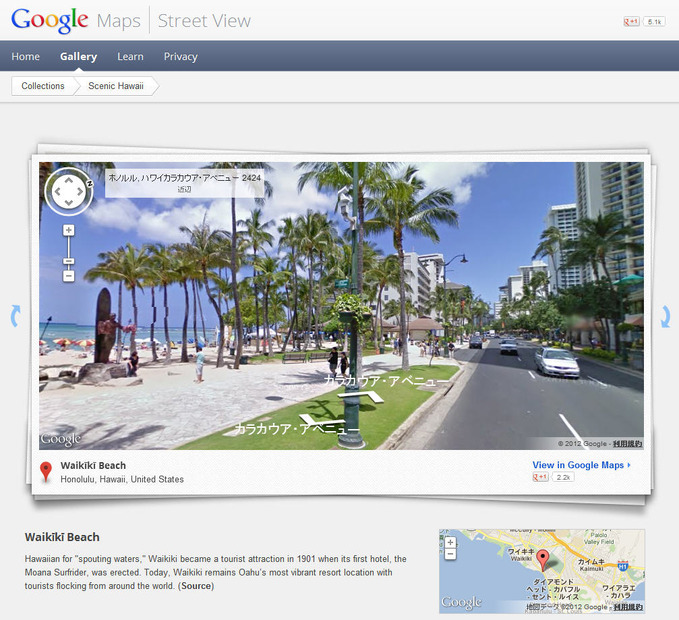Screen dimensions: 679x620
Task: Zoom in on the mini map
Action: (450, 542)
